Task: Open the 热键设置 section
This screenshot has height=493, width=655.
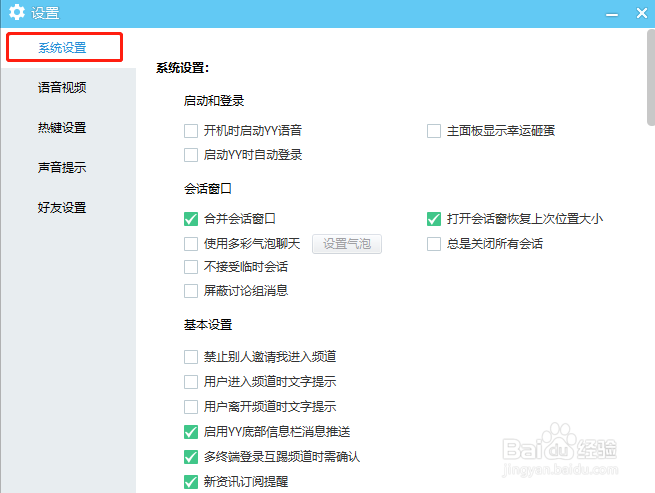Action: (x=62, y=127)
